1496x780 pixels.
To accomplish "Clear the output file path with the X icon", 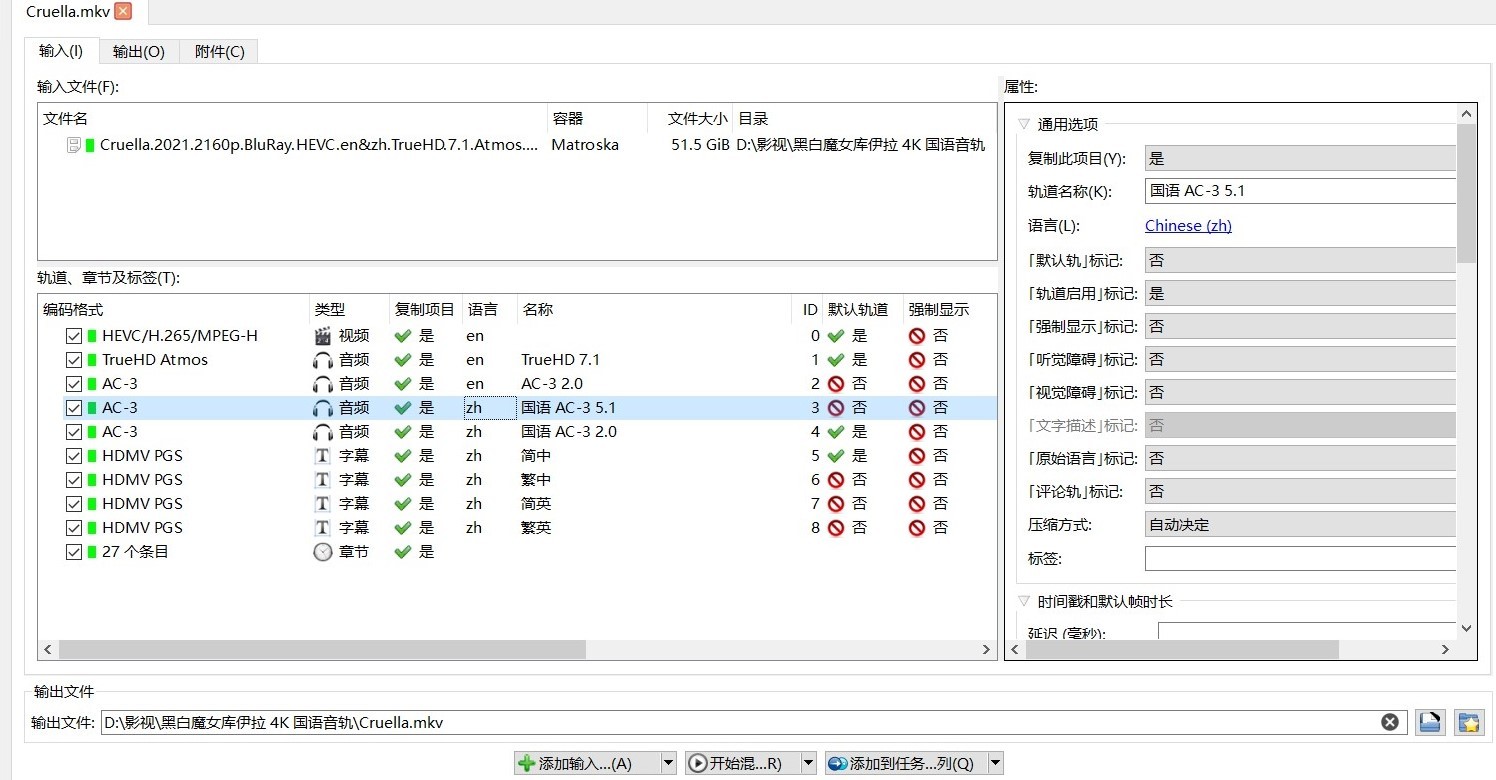I will [1390, 722].
